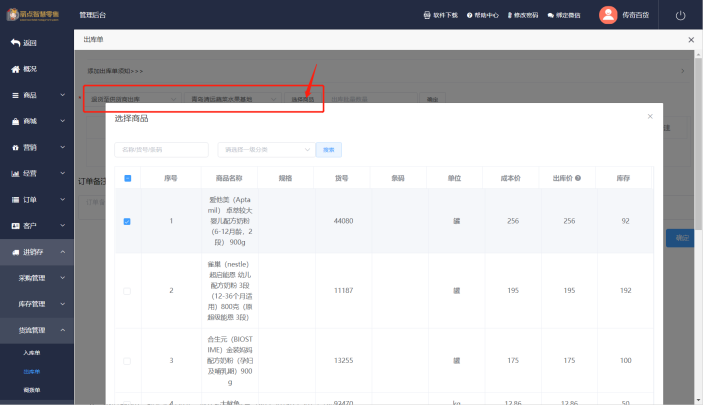Click the username next to avatar

(635, 15)
